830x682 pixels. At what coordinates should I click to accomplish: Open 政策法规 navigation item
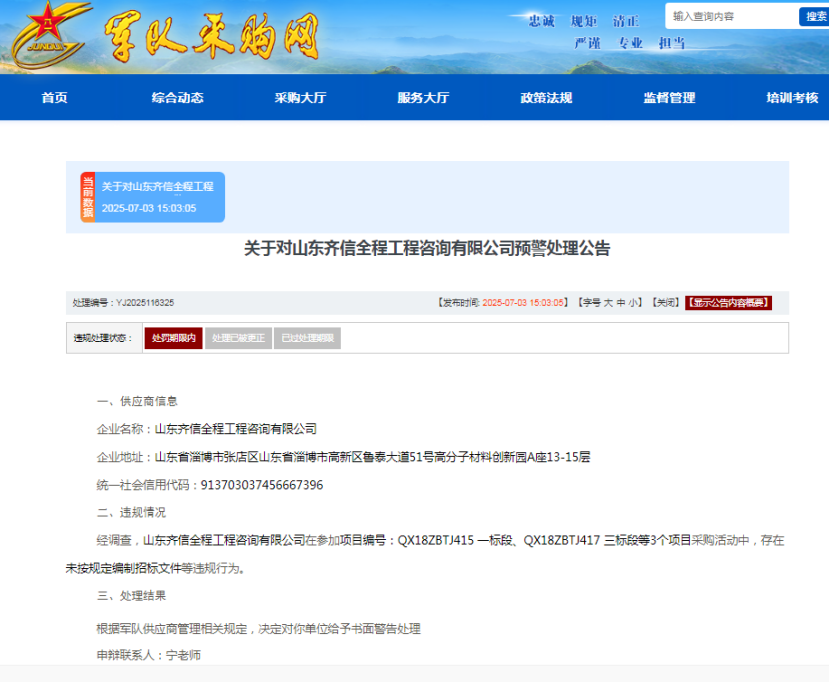(x=546, y=98)
